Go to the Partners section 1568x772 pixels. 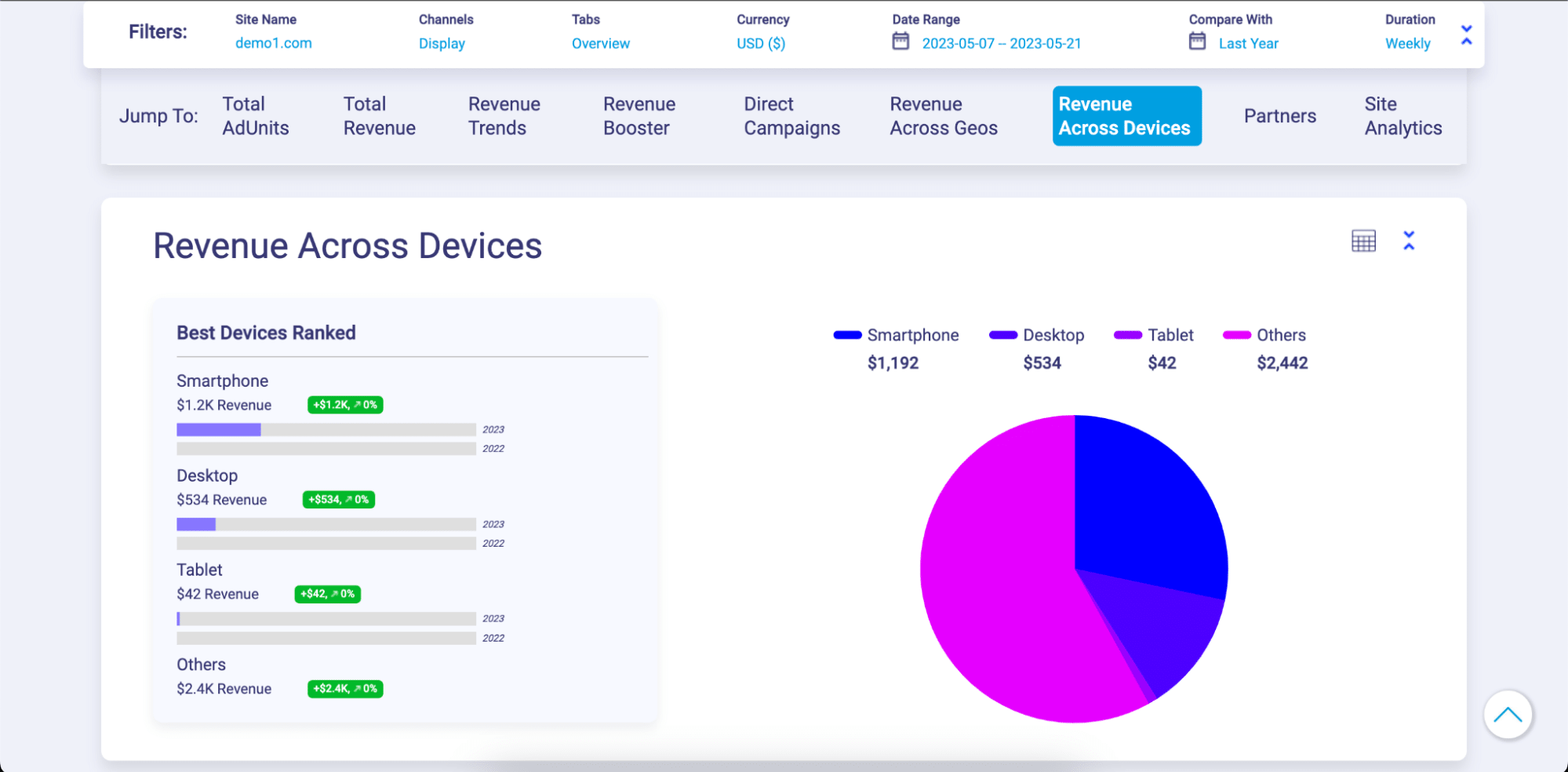[x=1279, y=116]
